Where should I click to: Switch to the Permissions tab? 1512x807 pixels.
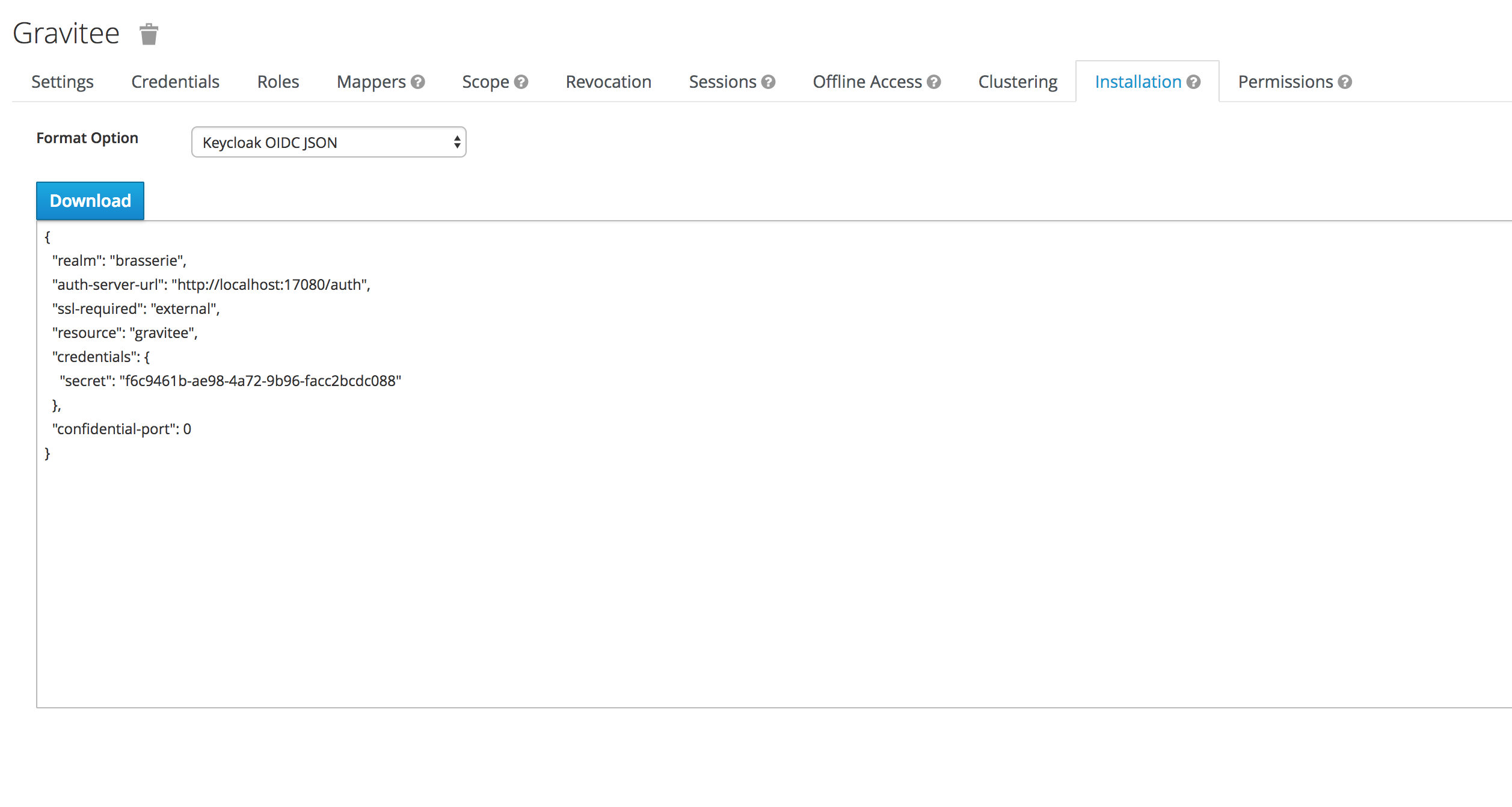(x=1285, y=82)
